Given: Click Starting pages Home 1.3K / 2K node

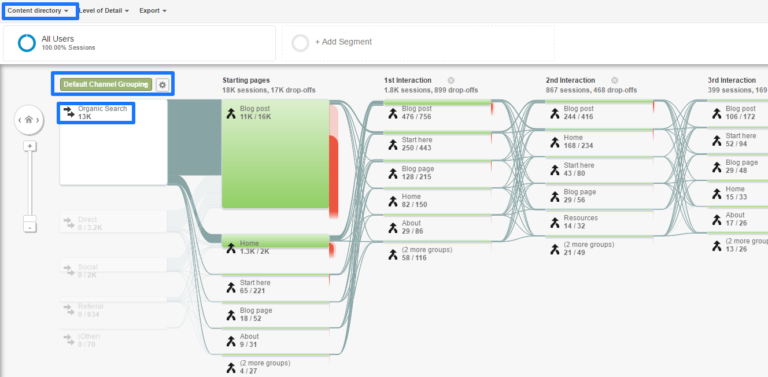Looking at the screenshot, I should (x=275, y=241).
